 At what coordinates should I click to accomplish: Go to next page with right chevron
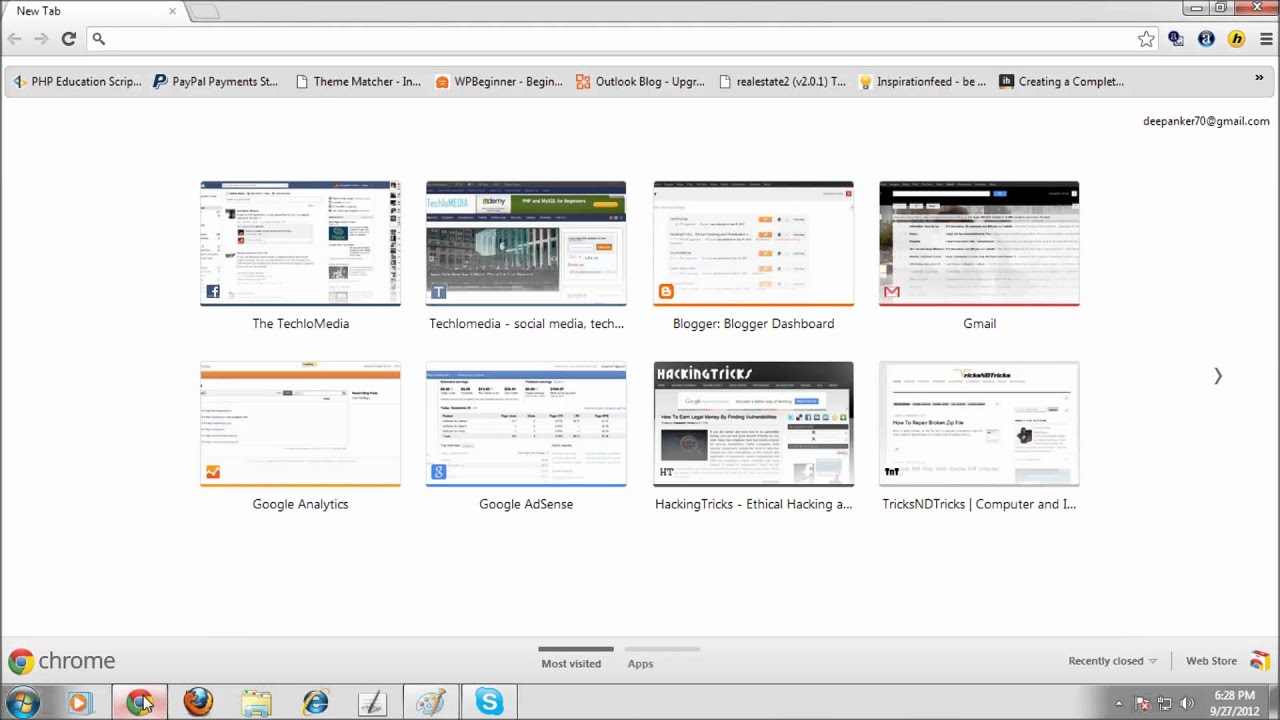point(1217,376)
